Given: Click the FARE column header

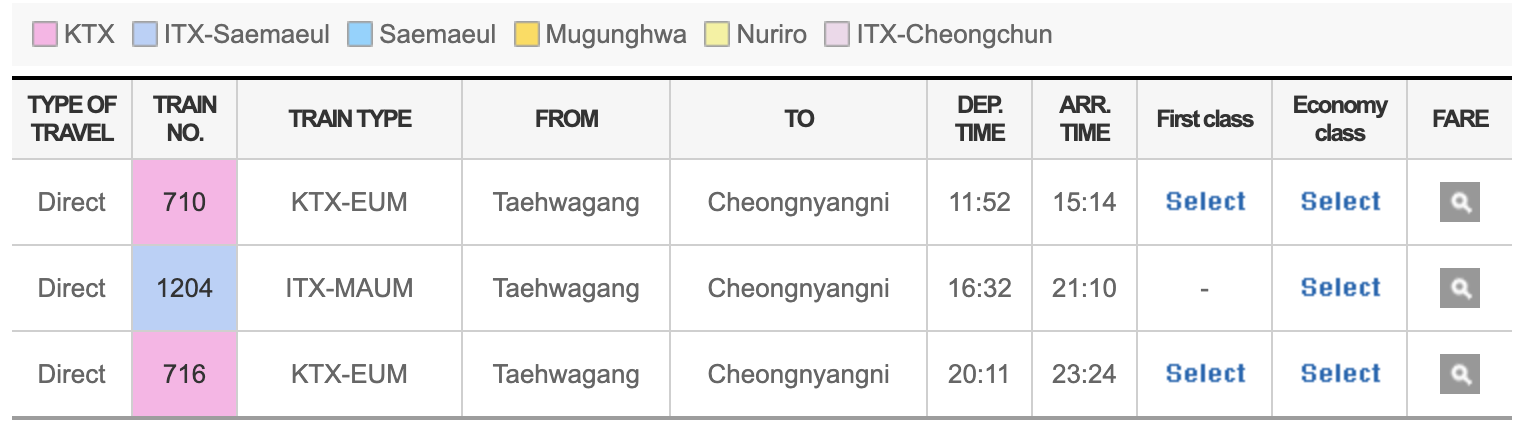Looking at the screenshot, I should tap(1460, 119).
